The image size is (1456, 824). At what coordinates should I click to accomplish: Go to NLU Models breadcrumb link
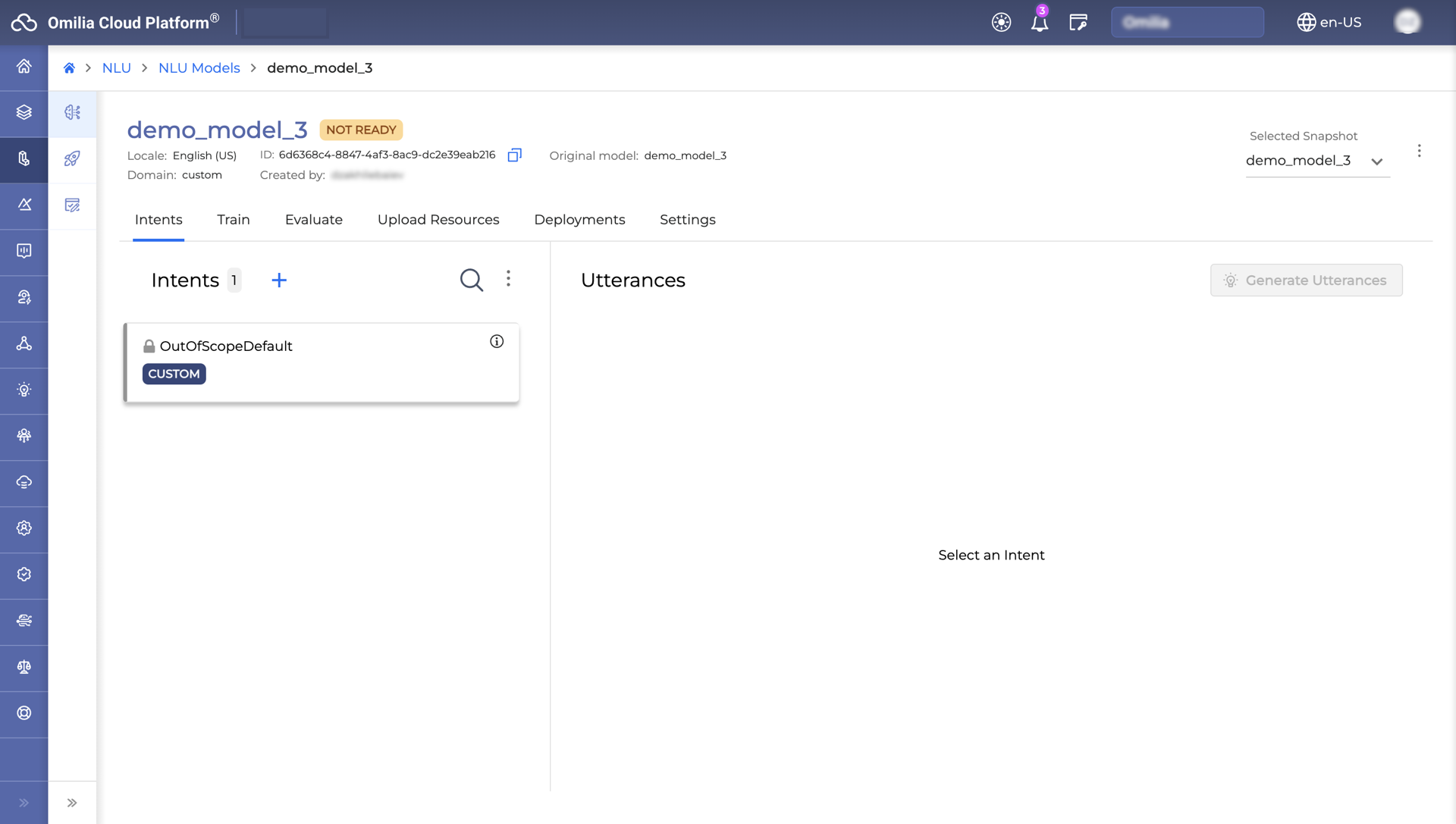coord(199,68)
